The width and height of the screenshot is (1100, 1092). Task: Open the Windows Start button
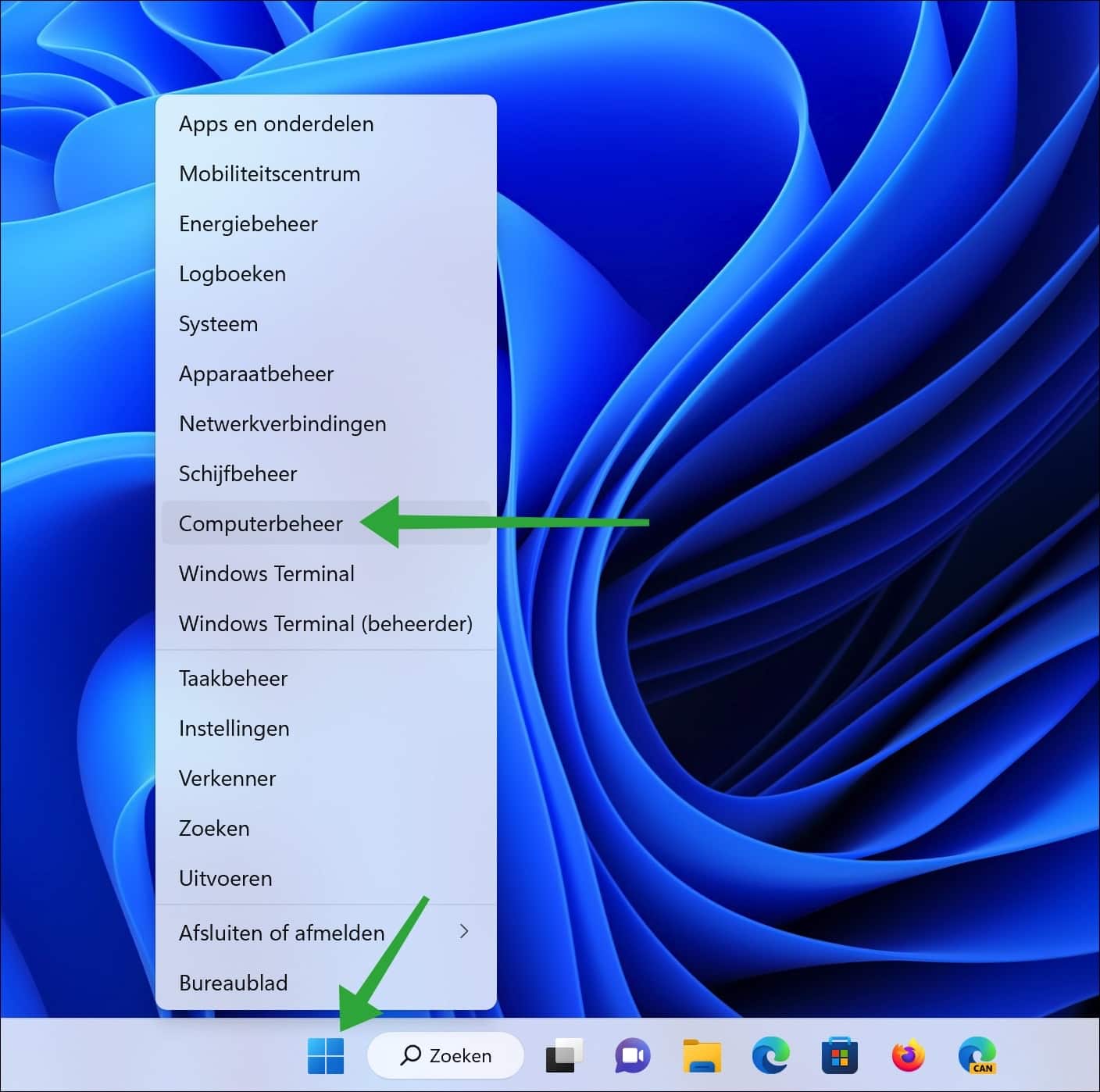coord(326,1055)
